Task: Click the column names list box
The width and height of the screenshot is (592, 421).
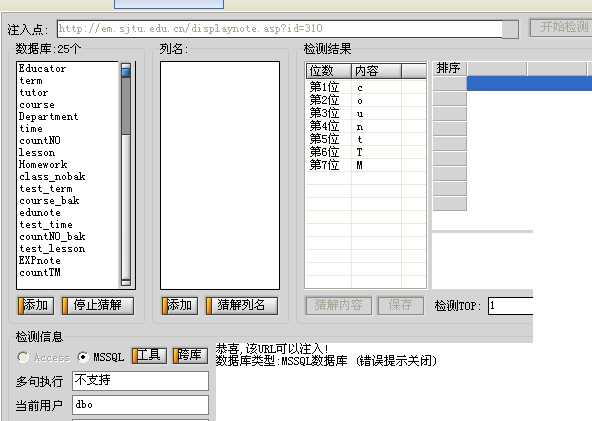Action: (x=220, y=176)
